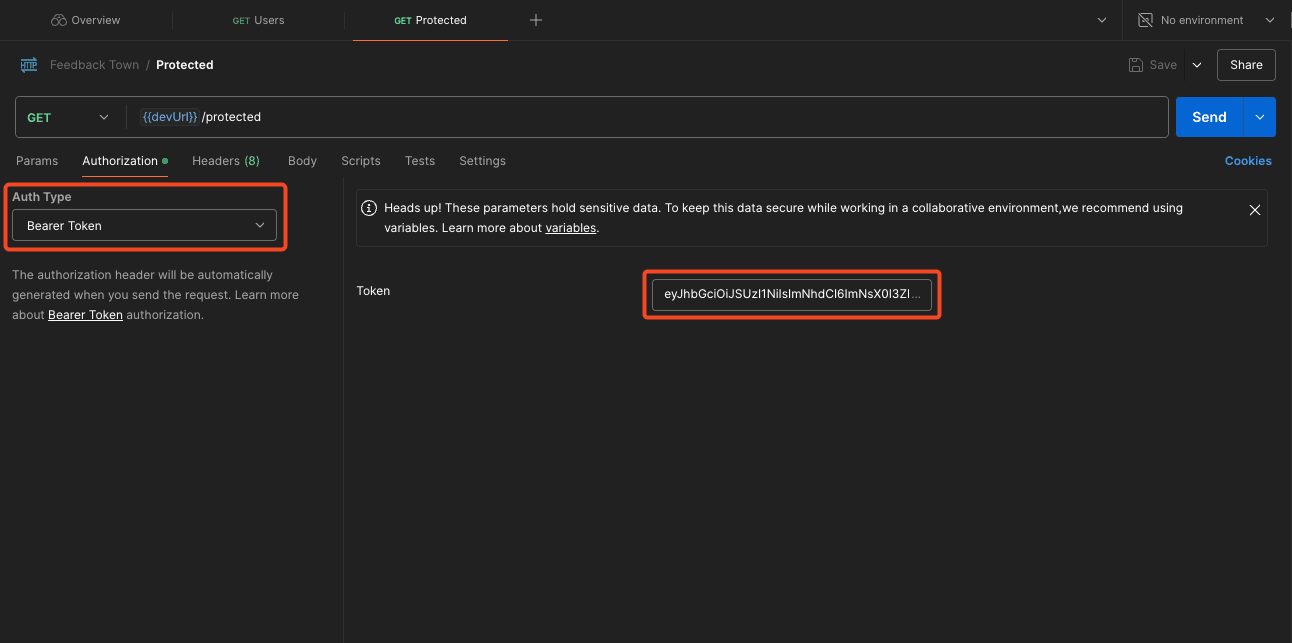
Task: Open the Scripts tab
Action: (x=361, y=161)
